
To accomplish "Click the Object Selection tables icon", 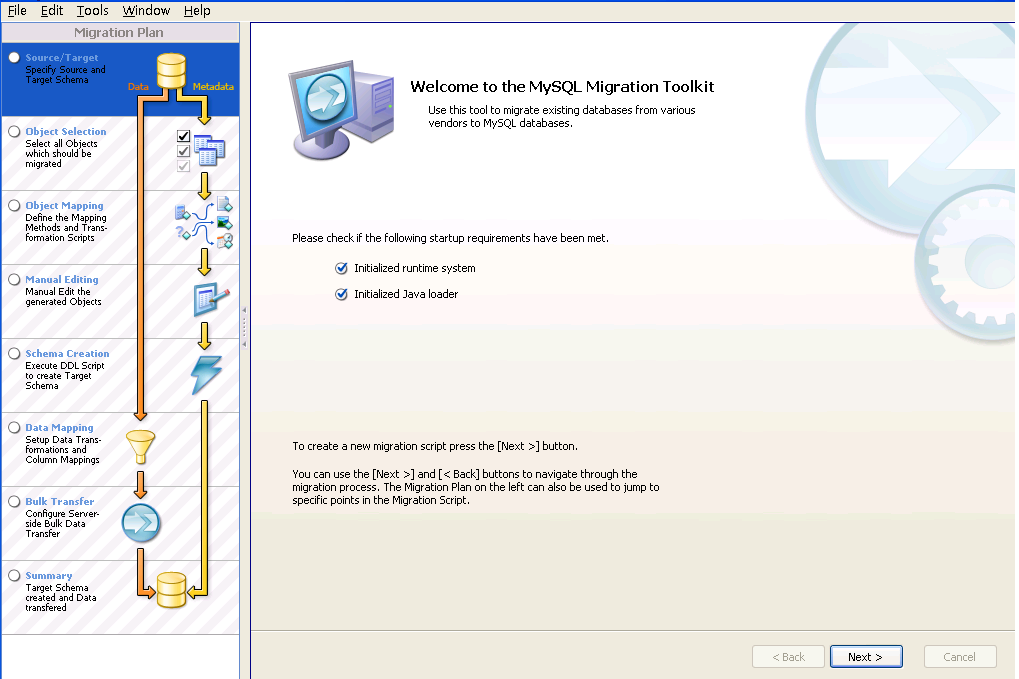I will pyautogui.click(x=209, y=150).
